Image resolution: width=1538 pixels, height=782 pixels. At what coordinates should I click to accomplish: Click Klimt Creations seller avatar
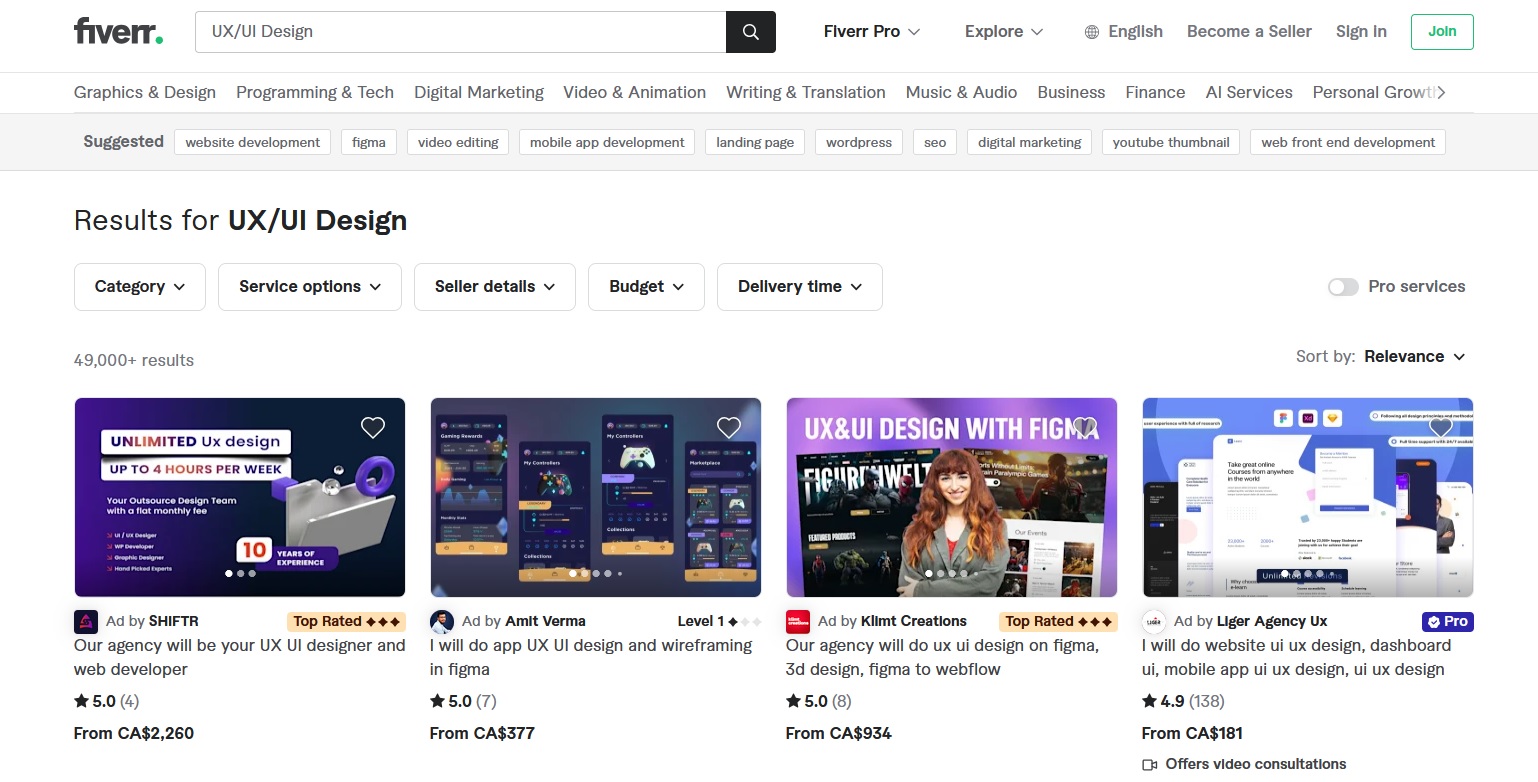tap(798, 621)
